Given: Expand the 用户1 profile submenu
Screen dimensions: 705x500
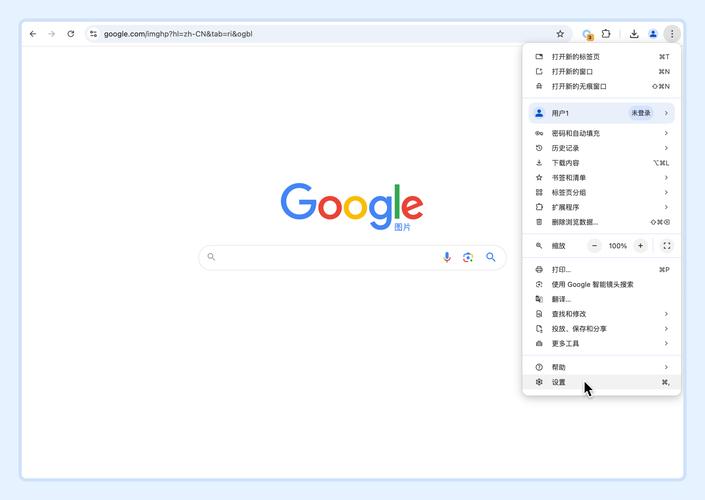Looking at the screenshot, I should pyautogui.click(x=602, y=113).
